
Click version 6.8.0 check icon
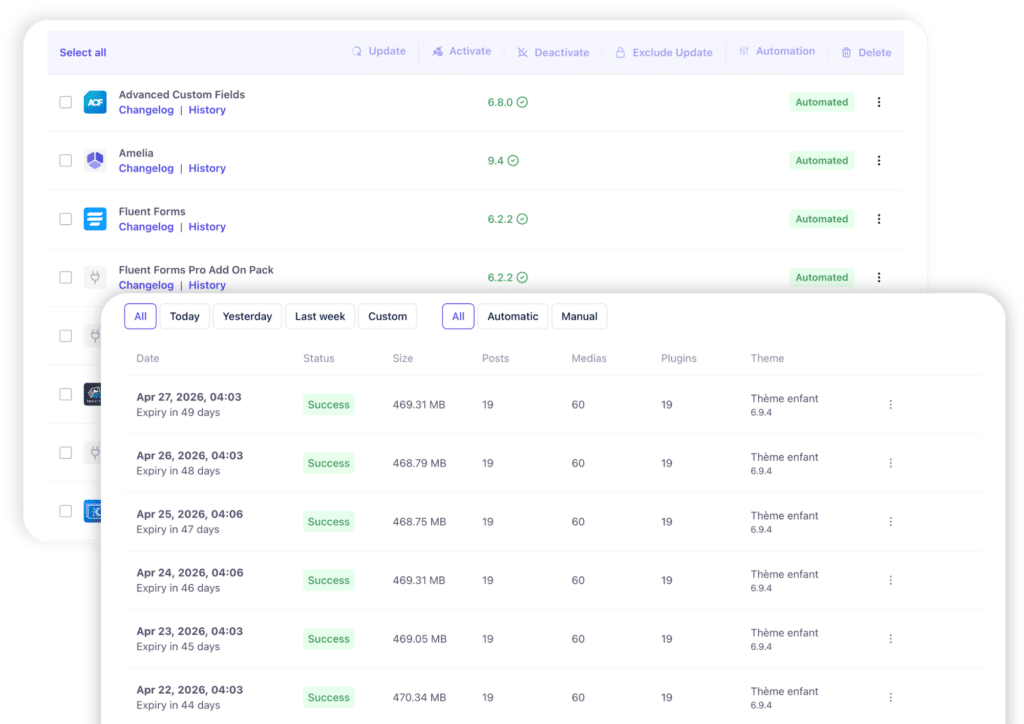pyautogui.click(x=522, y=102)
